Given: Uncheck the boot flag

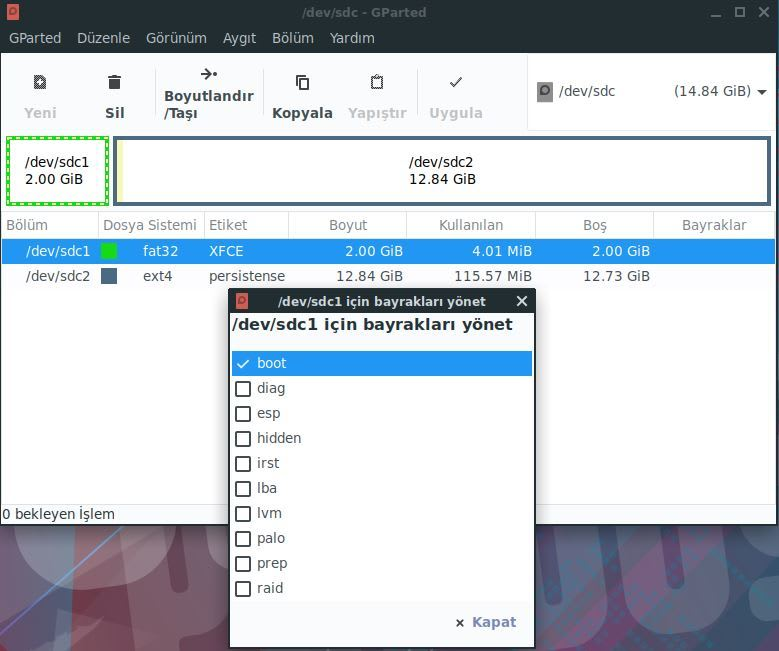Looking at the screenshot, I should pos(242,363).
